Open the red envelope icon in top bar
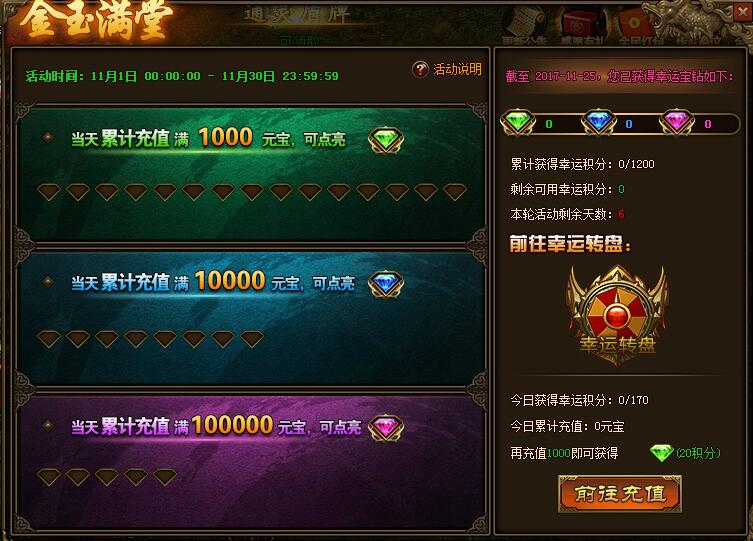This screenshot has width=753, height=541. [635, 25]
